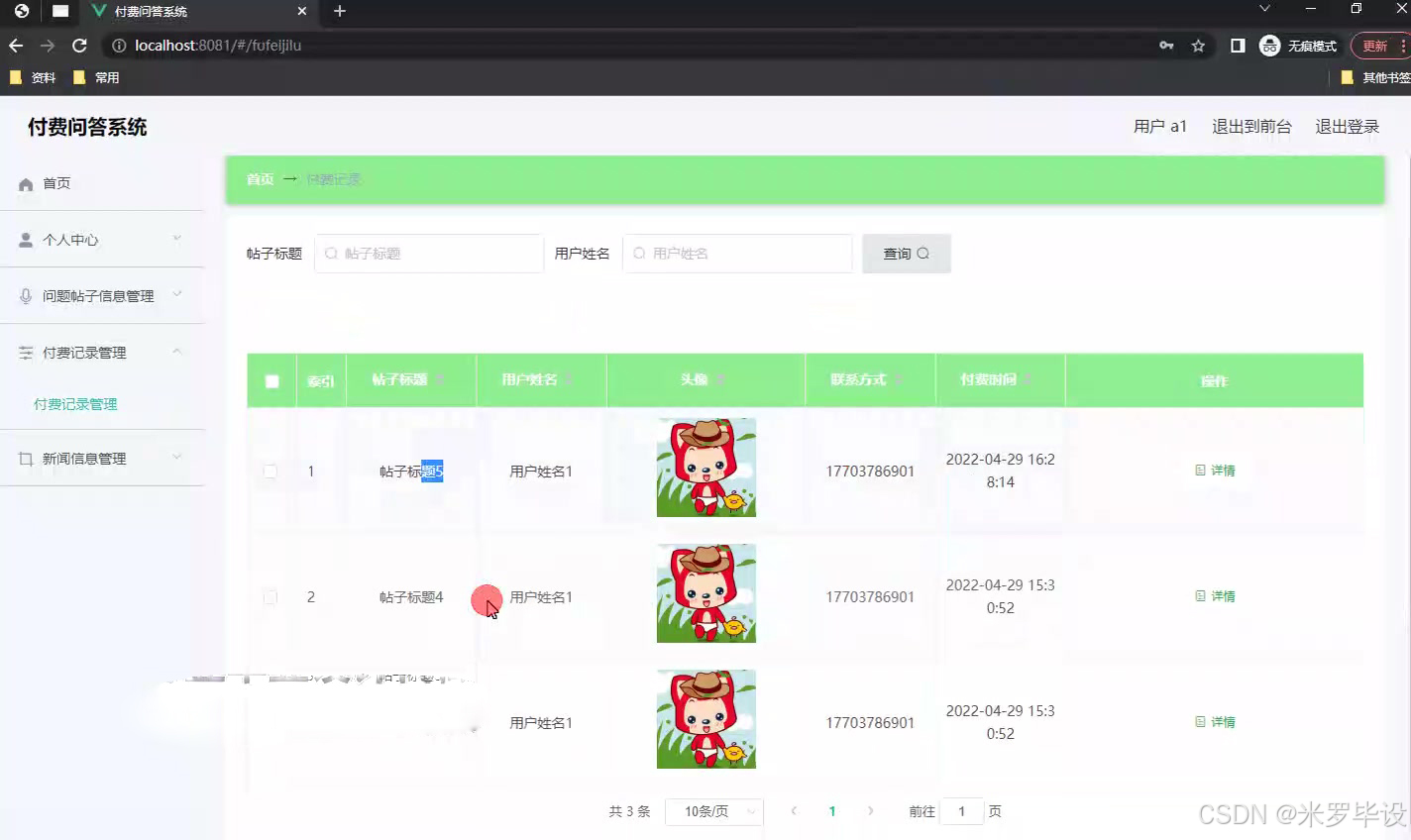1411x840 pixels.
Task: Check the checkbox for 帖子标题4 row
Action: coord(271,597)
